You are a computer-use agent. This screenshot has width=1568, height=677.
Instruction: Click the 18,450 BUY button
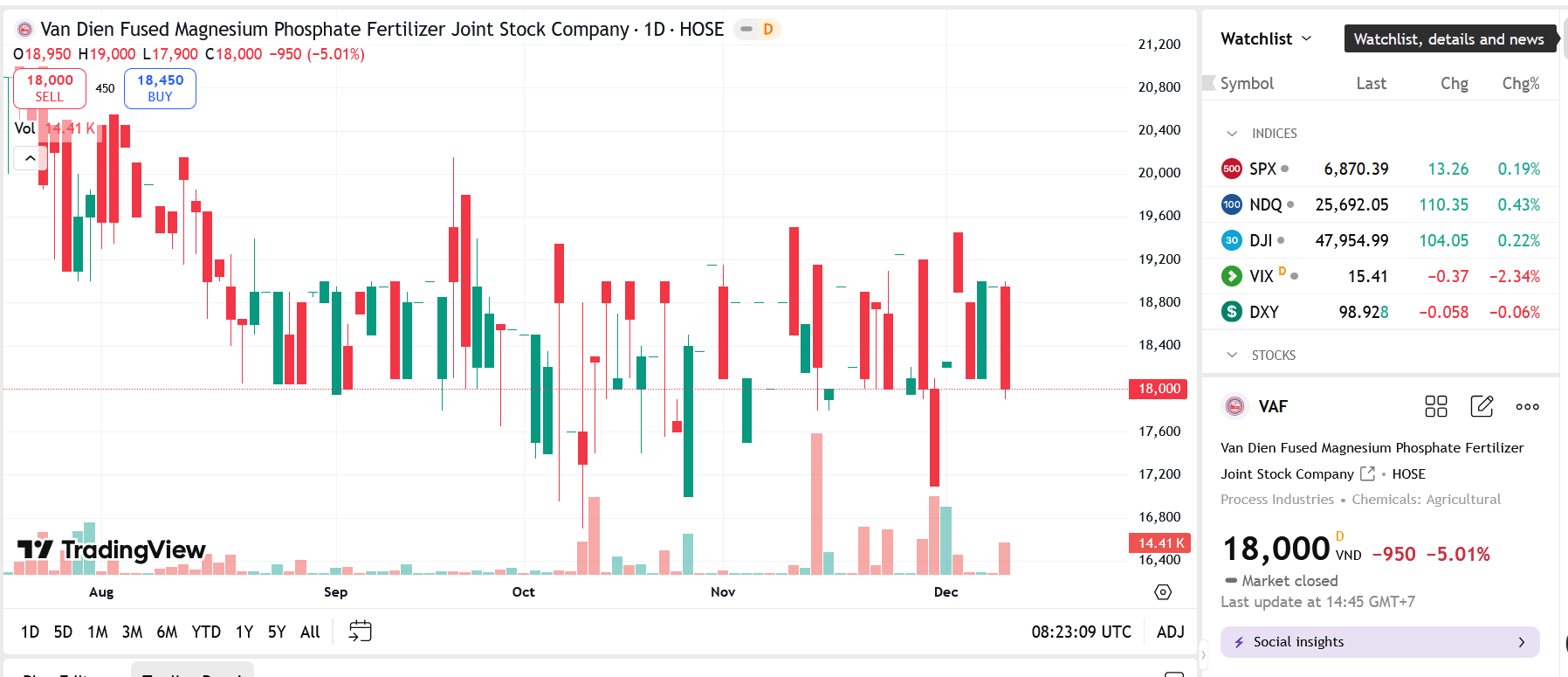160,88
